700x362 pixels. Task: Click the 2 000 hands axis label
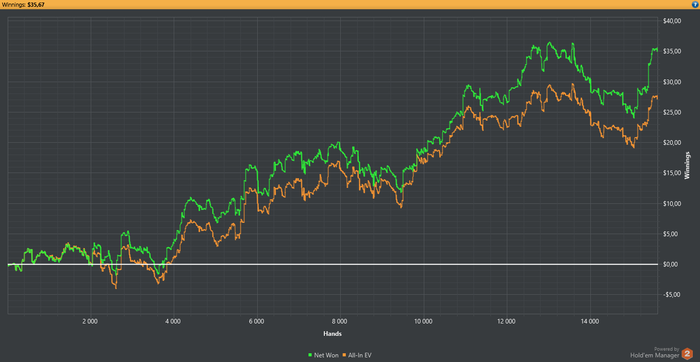(90, 321)
